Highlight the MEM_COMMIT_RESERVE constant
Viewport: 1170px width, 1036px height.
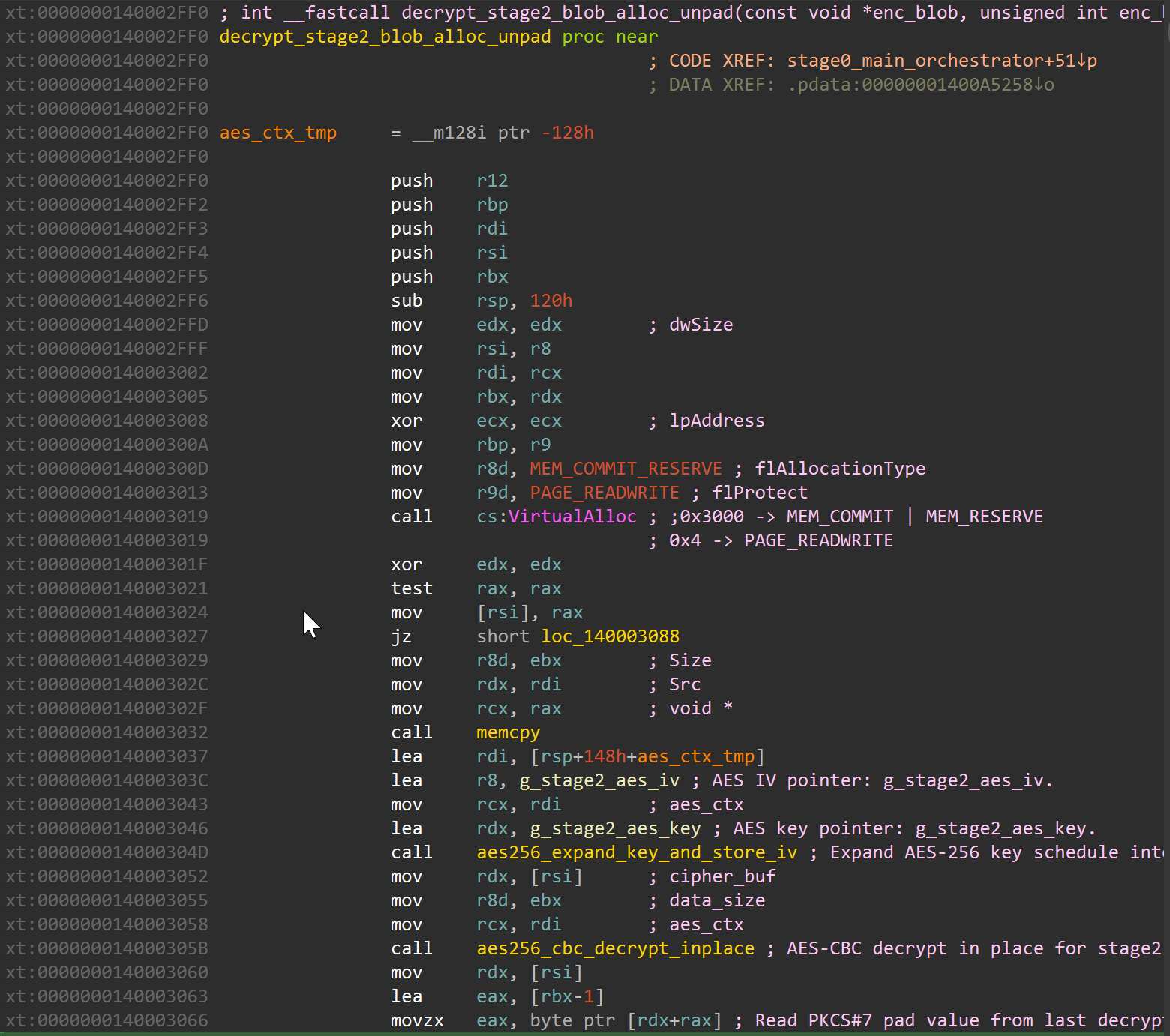click(625, 468)
